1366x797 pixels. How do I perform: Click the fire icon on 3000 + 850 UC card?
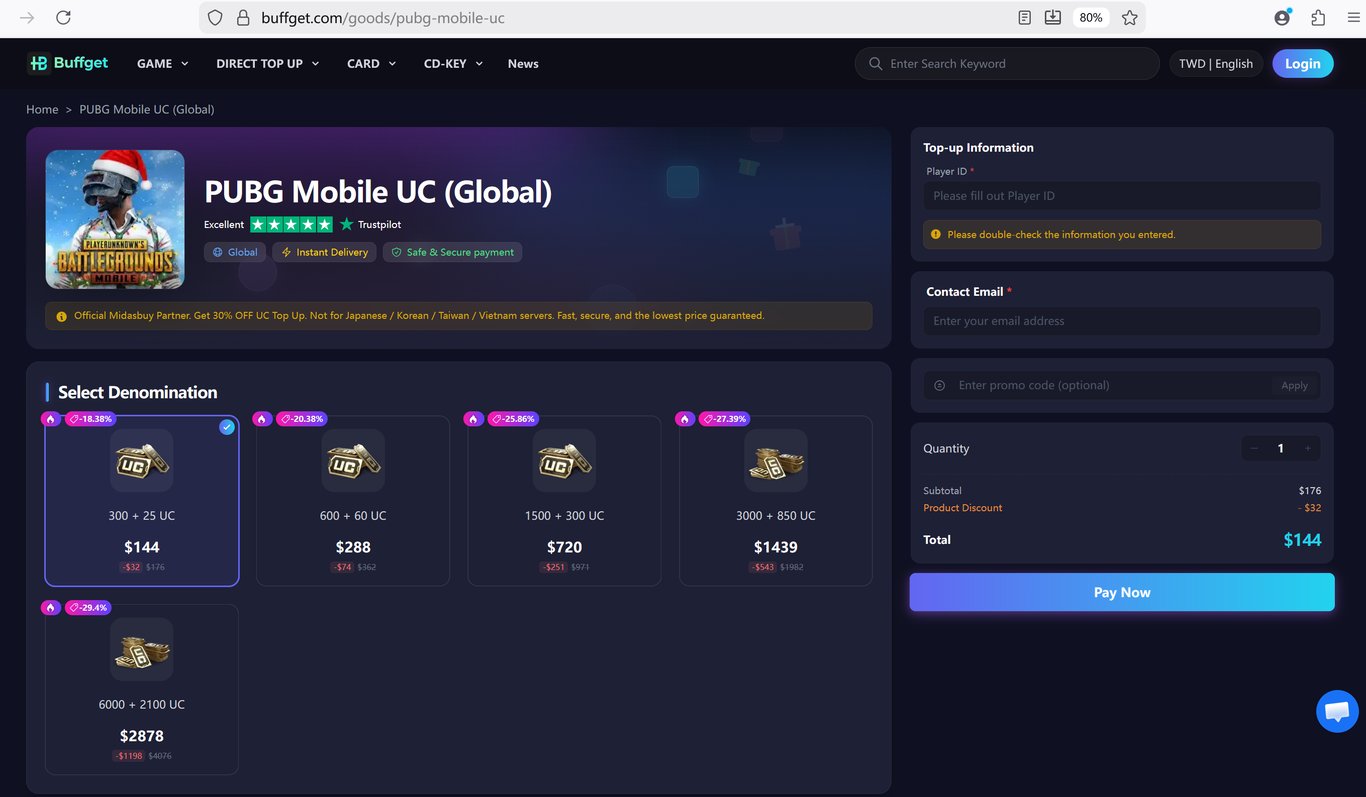685,419
